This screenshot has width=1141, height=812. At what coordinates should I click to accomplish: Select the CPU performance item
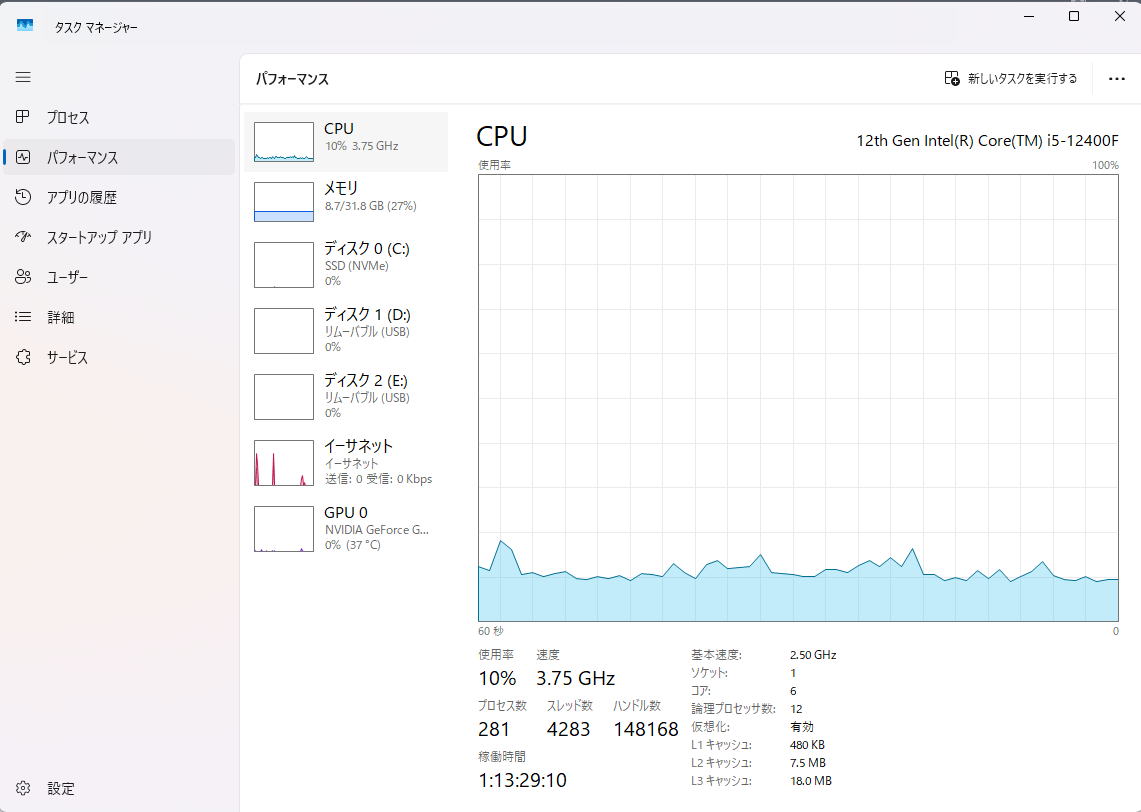click(x=346, y=141)
